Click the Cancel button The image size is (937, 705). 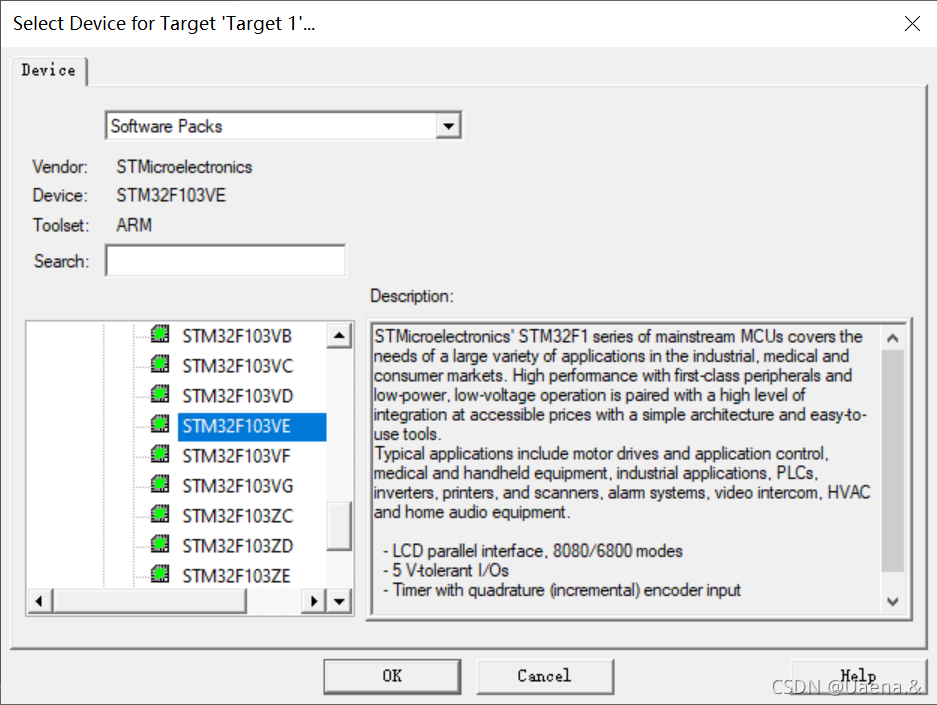[544, 676]
